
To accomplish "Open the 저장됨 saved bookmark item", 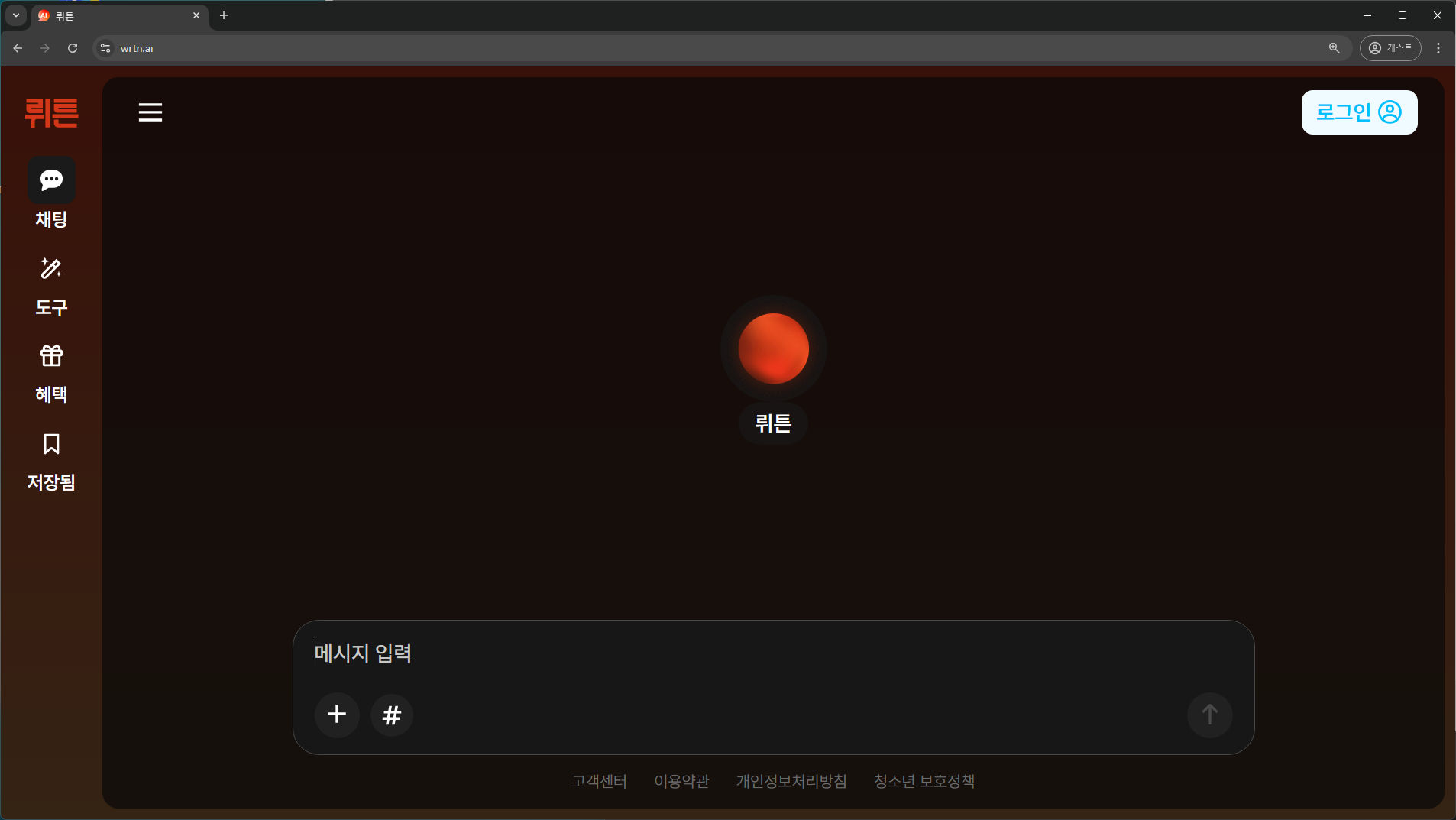I will (51, 463).
